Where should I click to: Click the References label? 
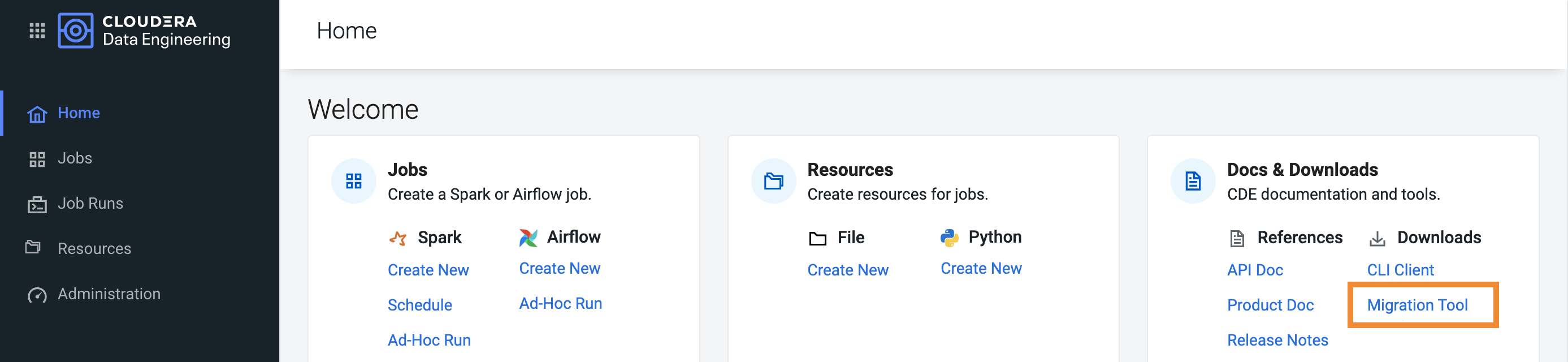(1300, 237)
